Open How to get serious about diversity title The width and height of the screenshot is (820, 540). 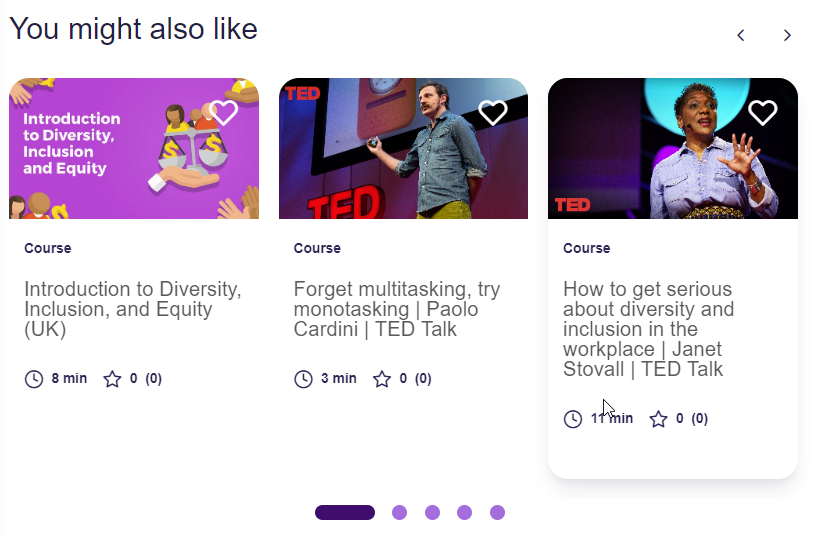pos(648,329)
